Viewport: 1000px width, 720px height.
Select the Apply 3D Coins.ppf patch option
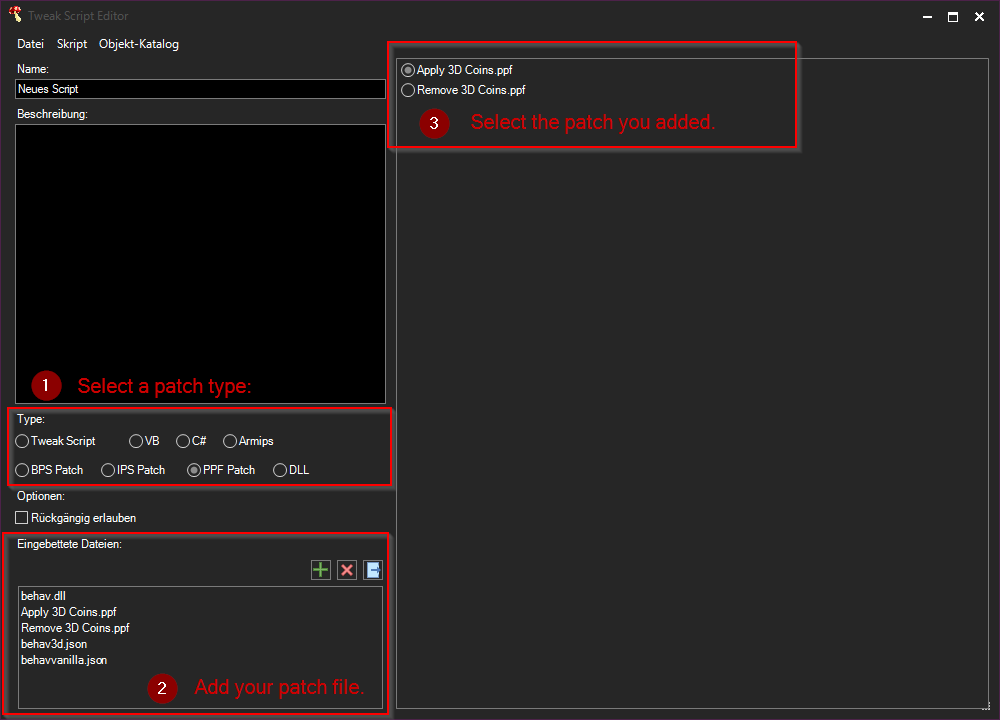408,71
